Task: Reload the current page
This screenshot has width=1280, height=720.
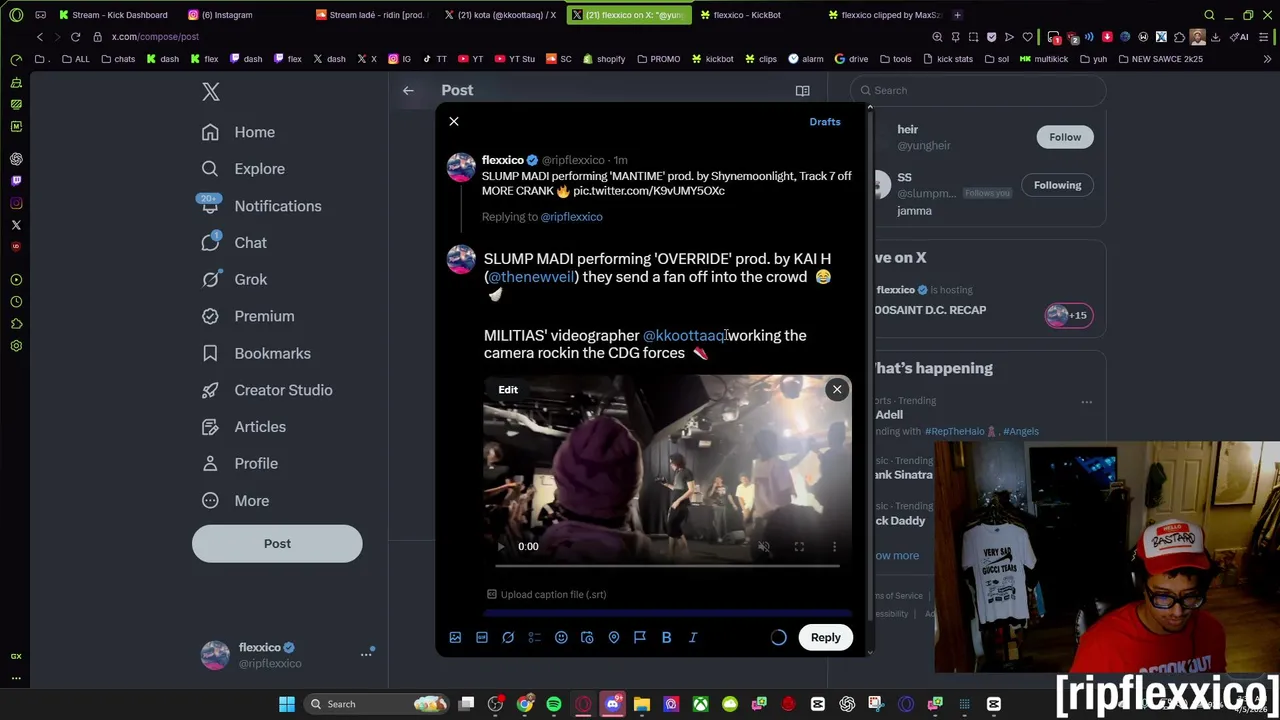Action: click(x=75, y=37)
